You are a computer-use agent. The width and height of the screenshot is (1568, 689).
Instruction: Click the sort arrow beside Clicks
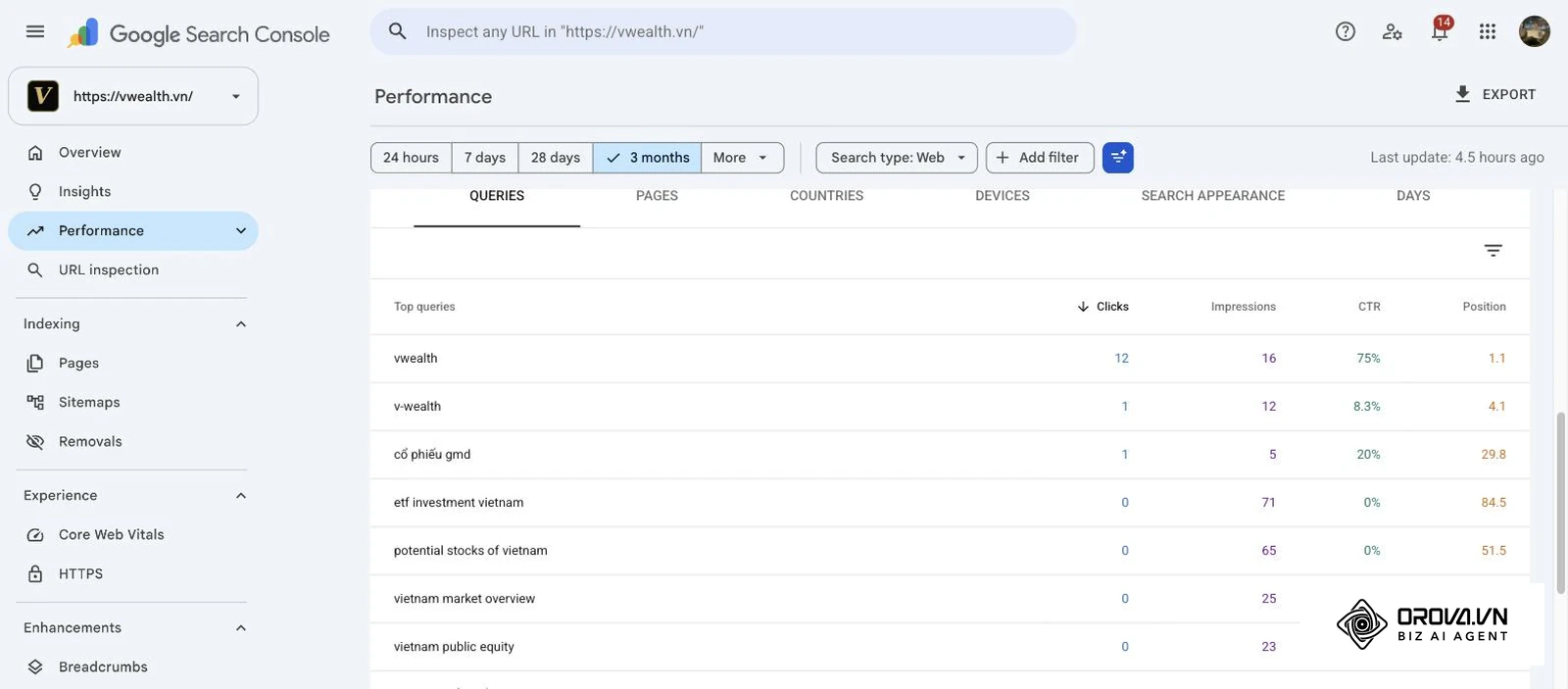1083,307
